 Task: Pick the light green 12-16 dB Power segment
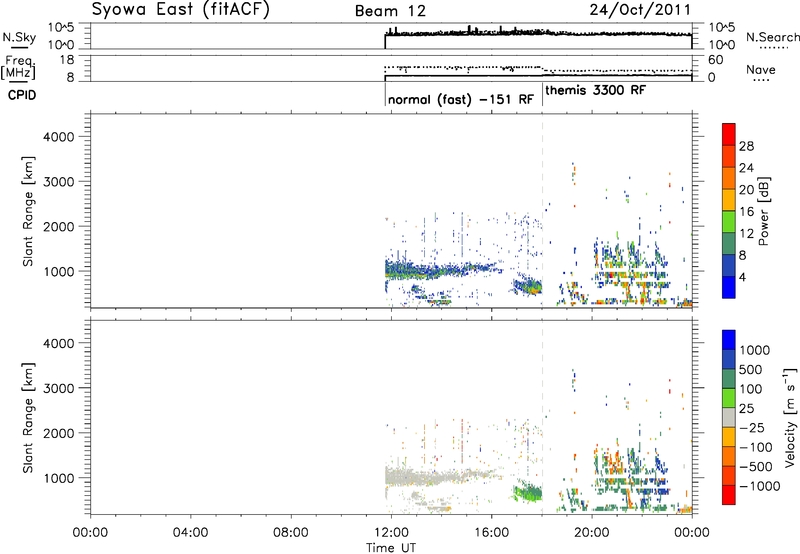tap(729, 222)
